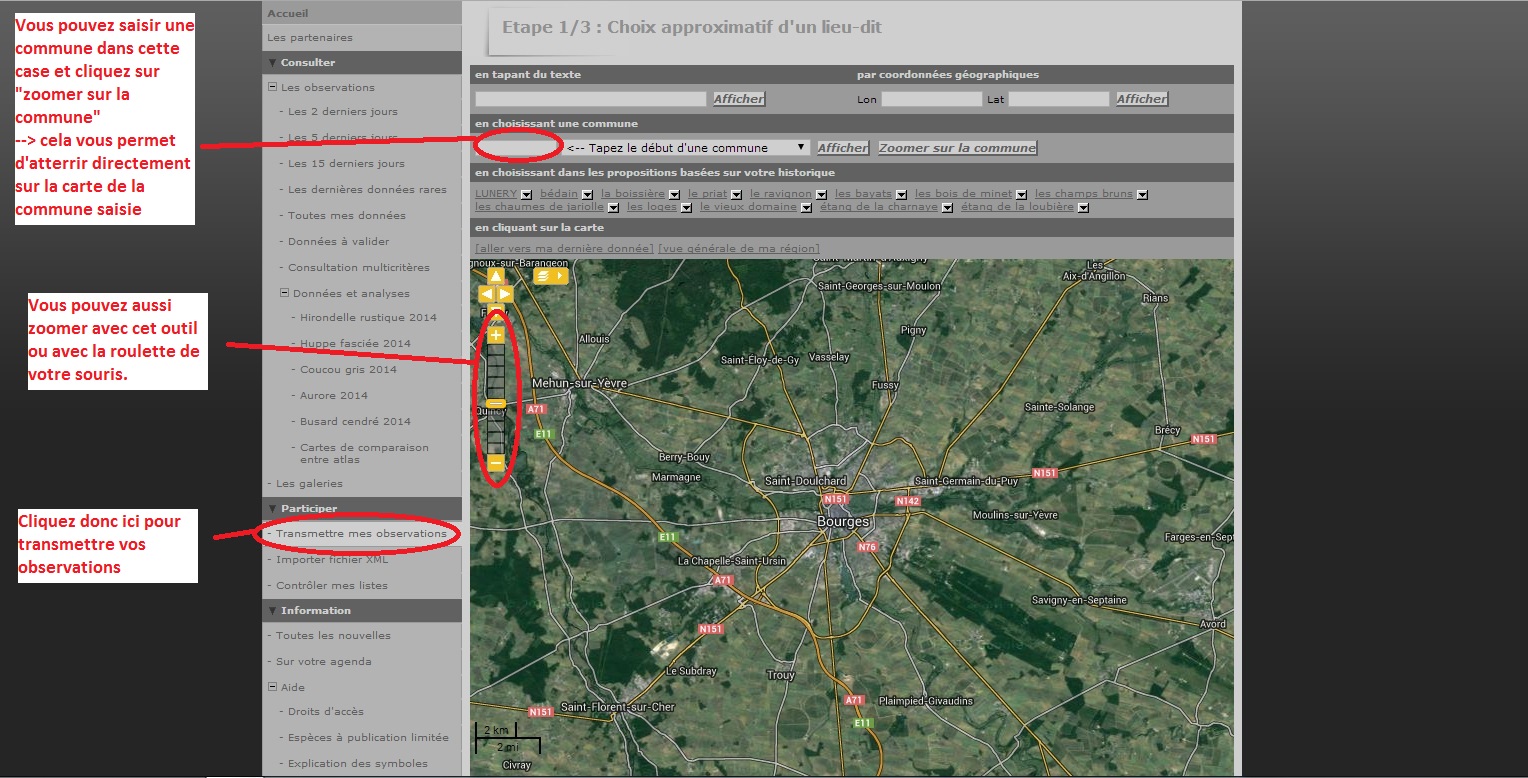Collapse the 'Aide' tree node

coord(272,688)
